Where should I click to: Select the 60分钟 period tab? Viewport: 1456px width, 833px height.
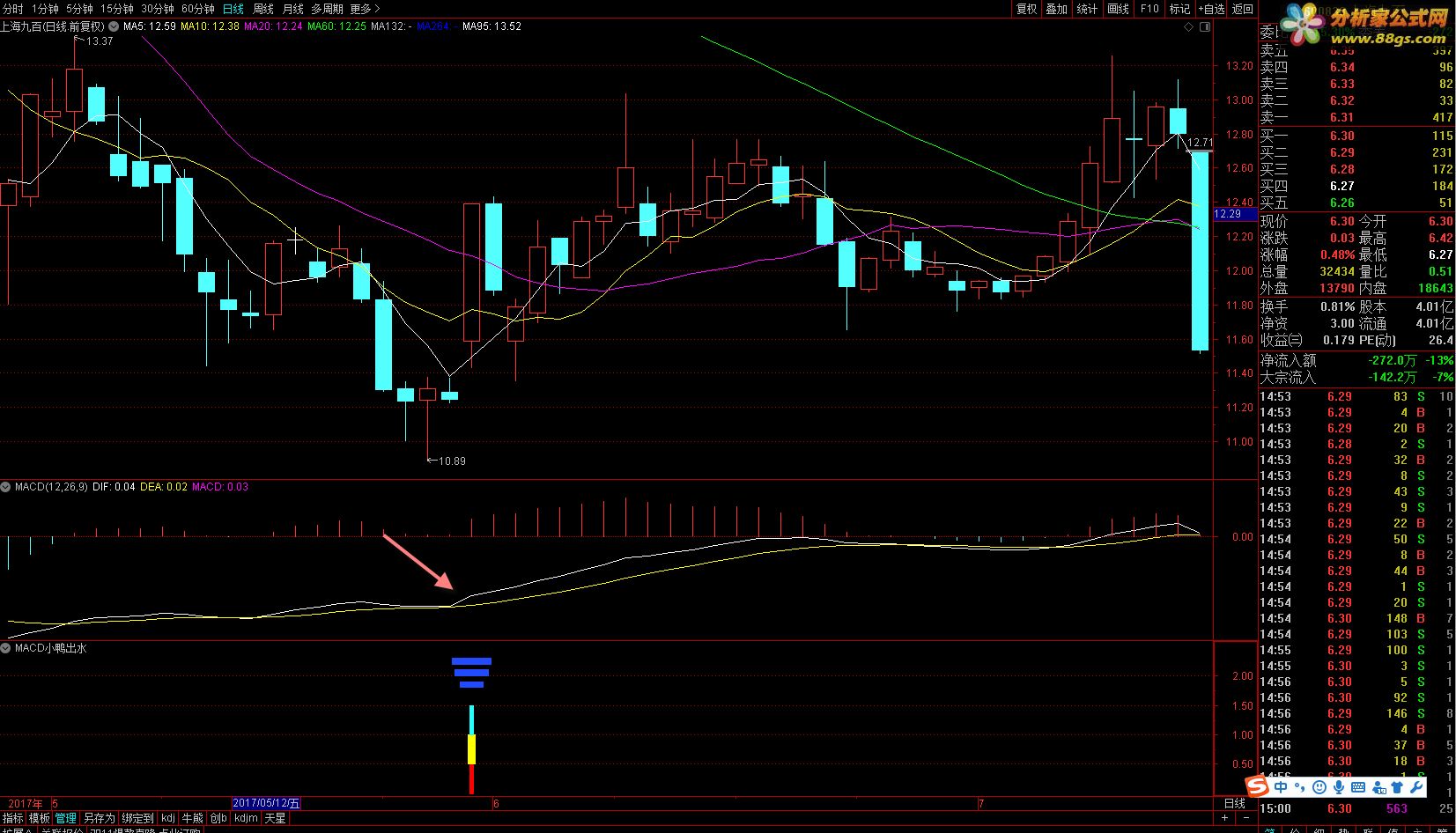click(x=198, y=9)
